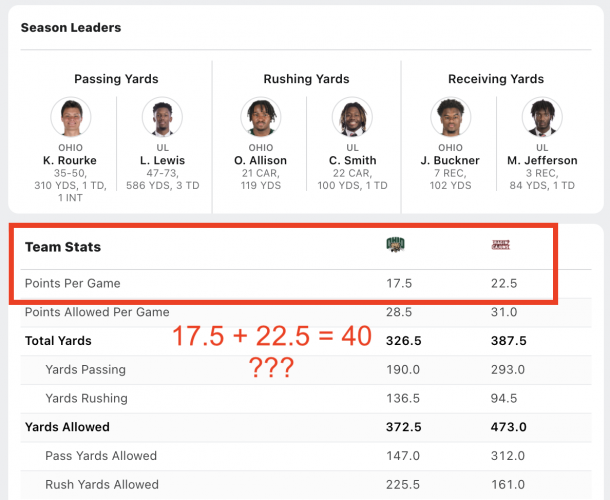Click the Points Per Game row label
The image size is (610, 500).
point(73,283)
